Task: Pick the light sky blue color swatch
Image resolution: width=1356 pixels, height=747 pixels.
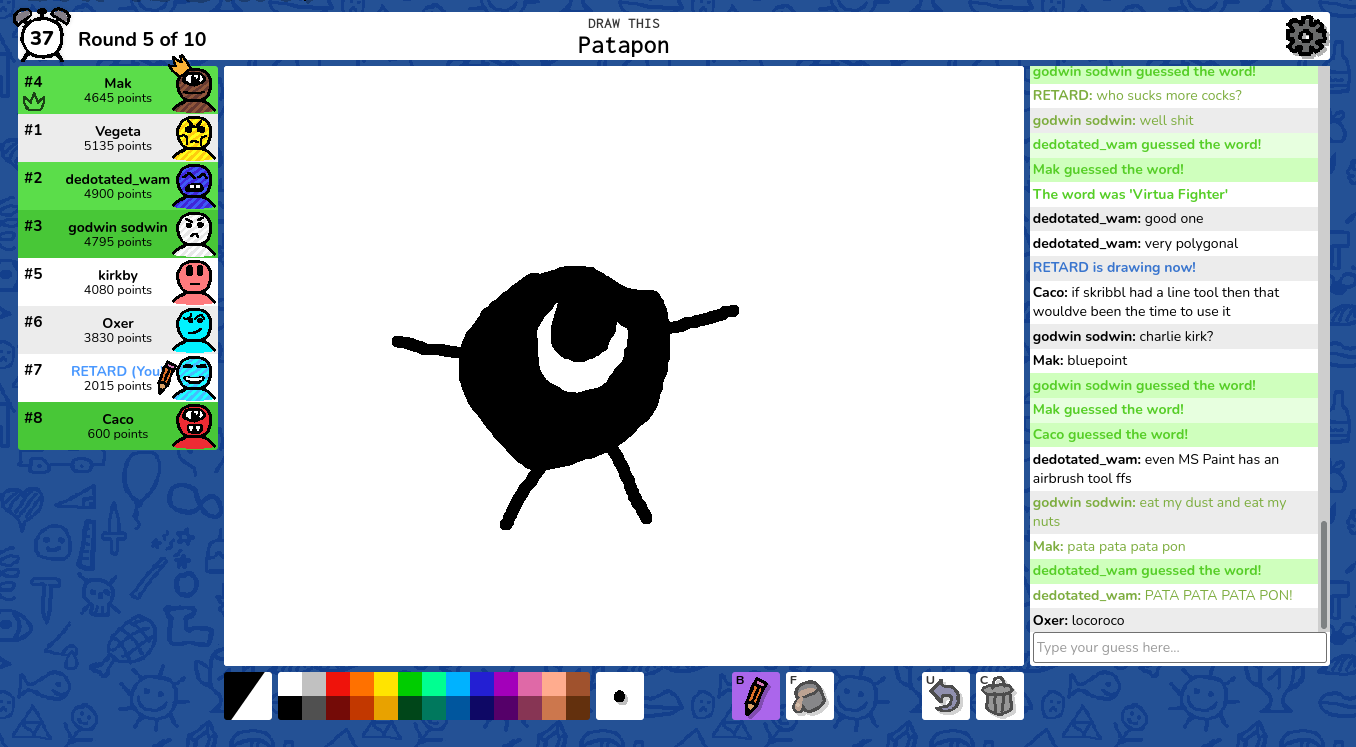Action: point(458,684)
